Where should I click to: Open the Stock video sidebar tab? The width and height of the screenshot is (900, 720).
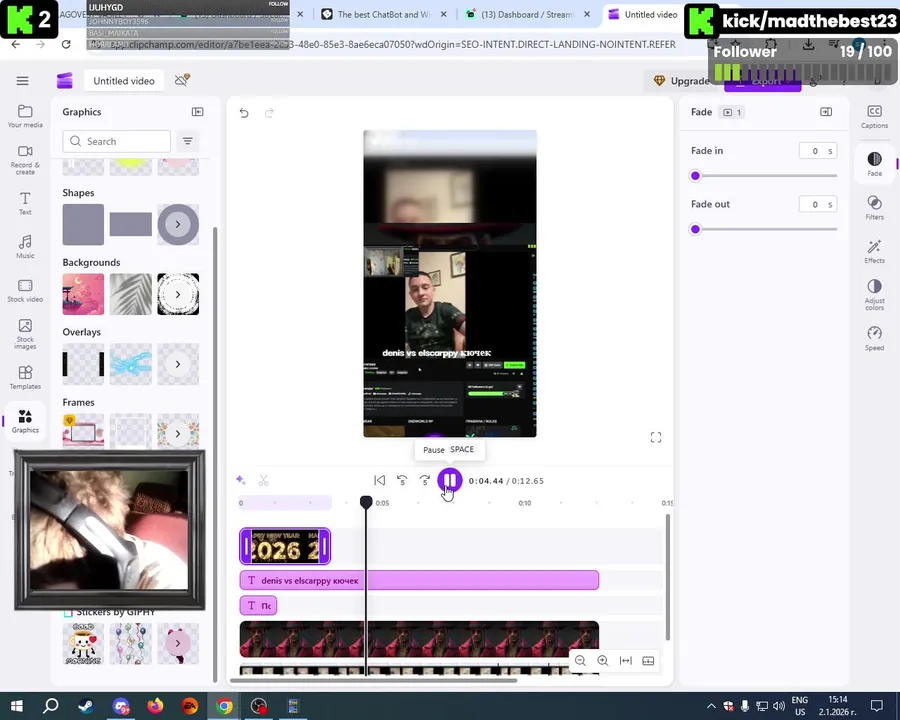(x=25, y=291)
